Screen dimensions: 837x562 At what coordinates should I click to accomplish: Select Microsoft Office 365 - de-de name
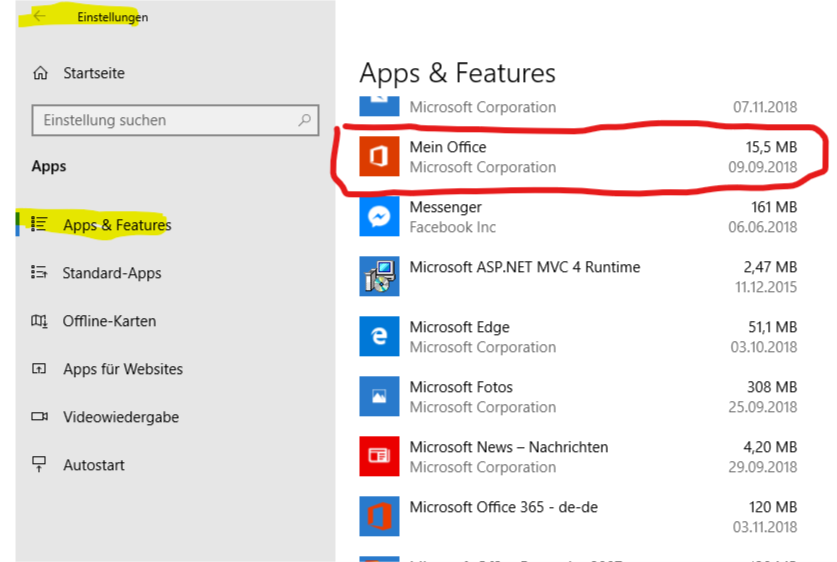pyautogui.click(x=503, y=507)
